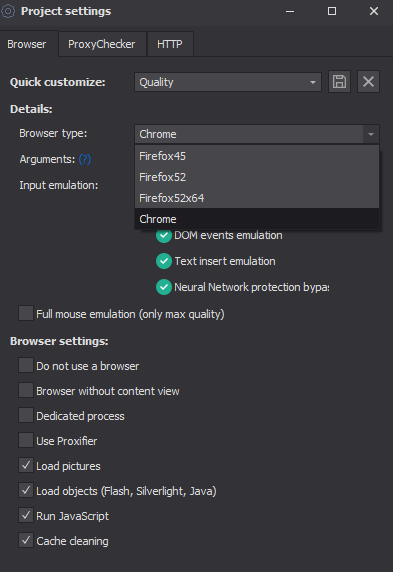Viewport: 393px width, 572px height.
Task: Select Firefox45 from browser list
Action: click(x=257, y=156)
